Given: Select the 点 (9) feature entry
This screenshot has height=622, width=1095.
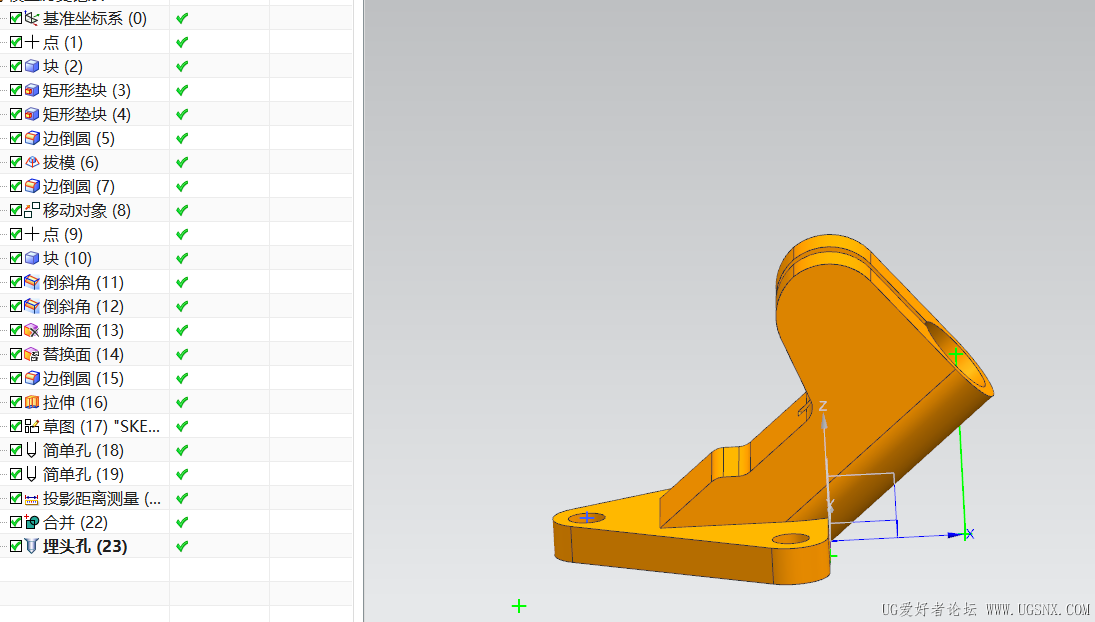Looking at the screenshot, I should 63,234.
